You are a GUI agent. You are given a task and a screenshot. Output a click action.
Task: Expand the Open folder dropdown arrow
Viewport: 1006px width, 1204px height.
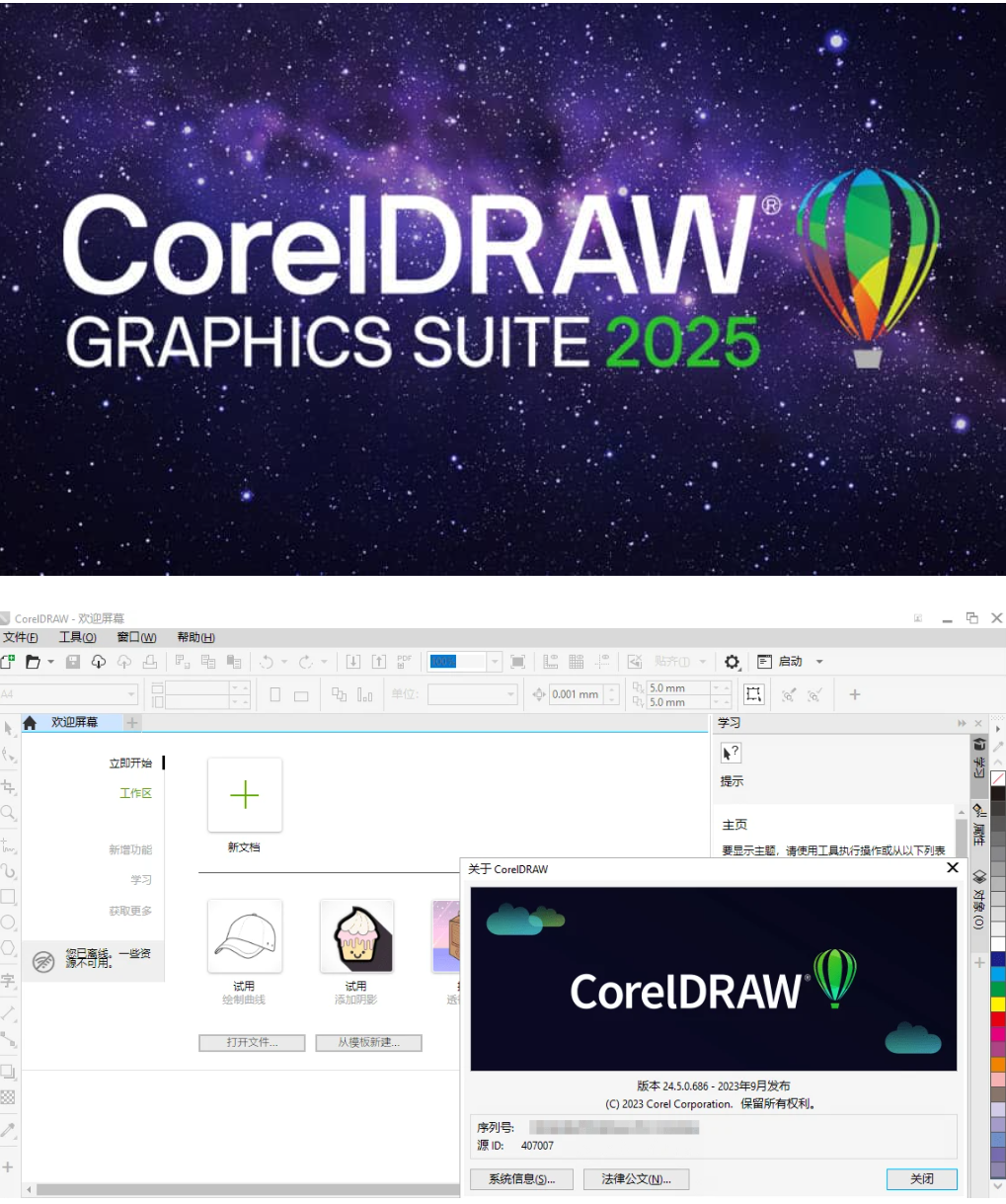[x=50, y=662]
